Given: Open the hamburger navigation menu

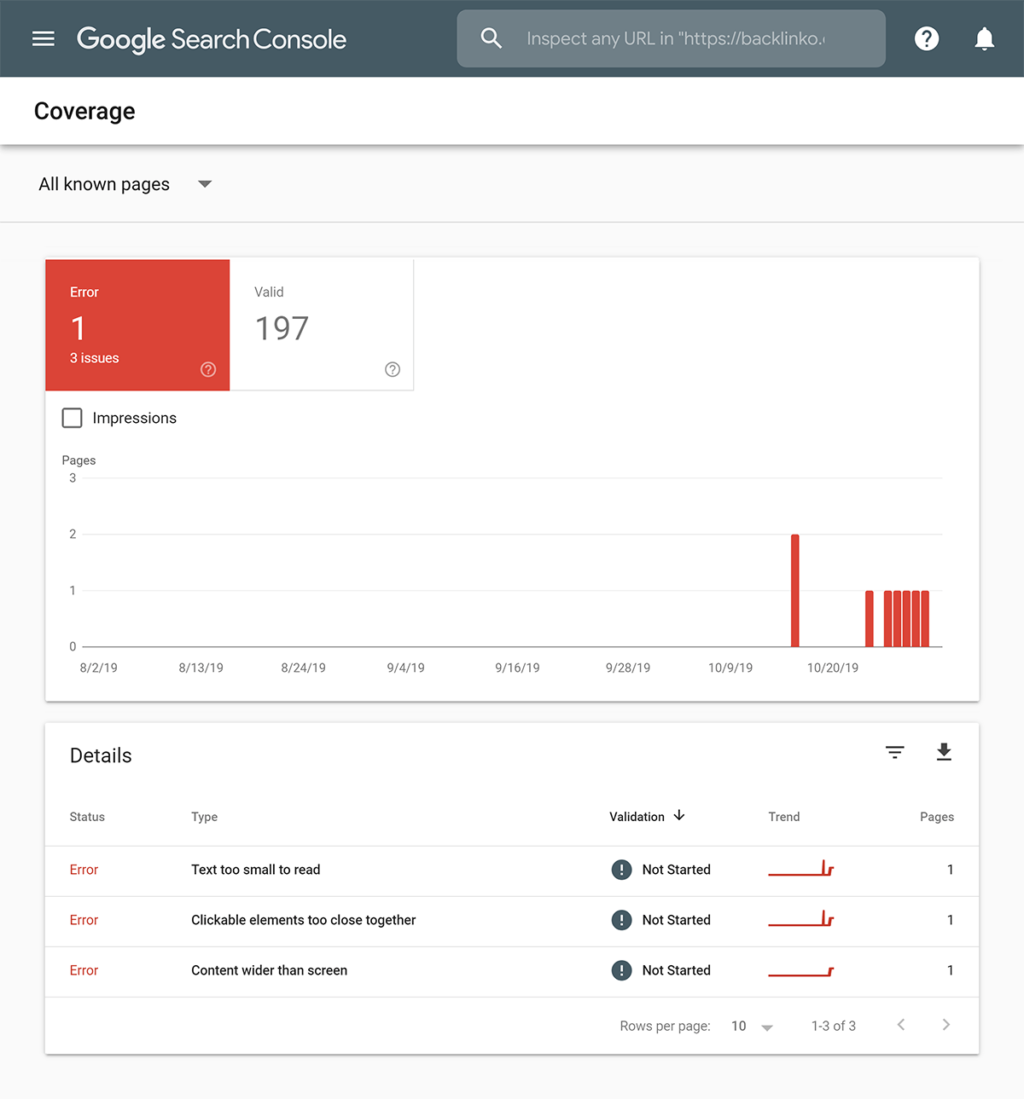Looking at the screenshot, I should click(x=43, y=39).
